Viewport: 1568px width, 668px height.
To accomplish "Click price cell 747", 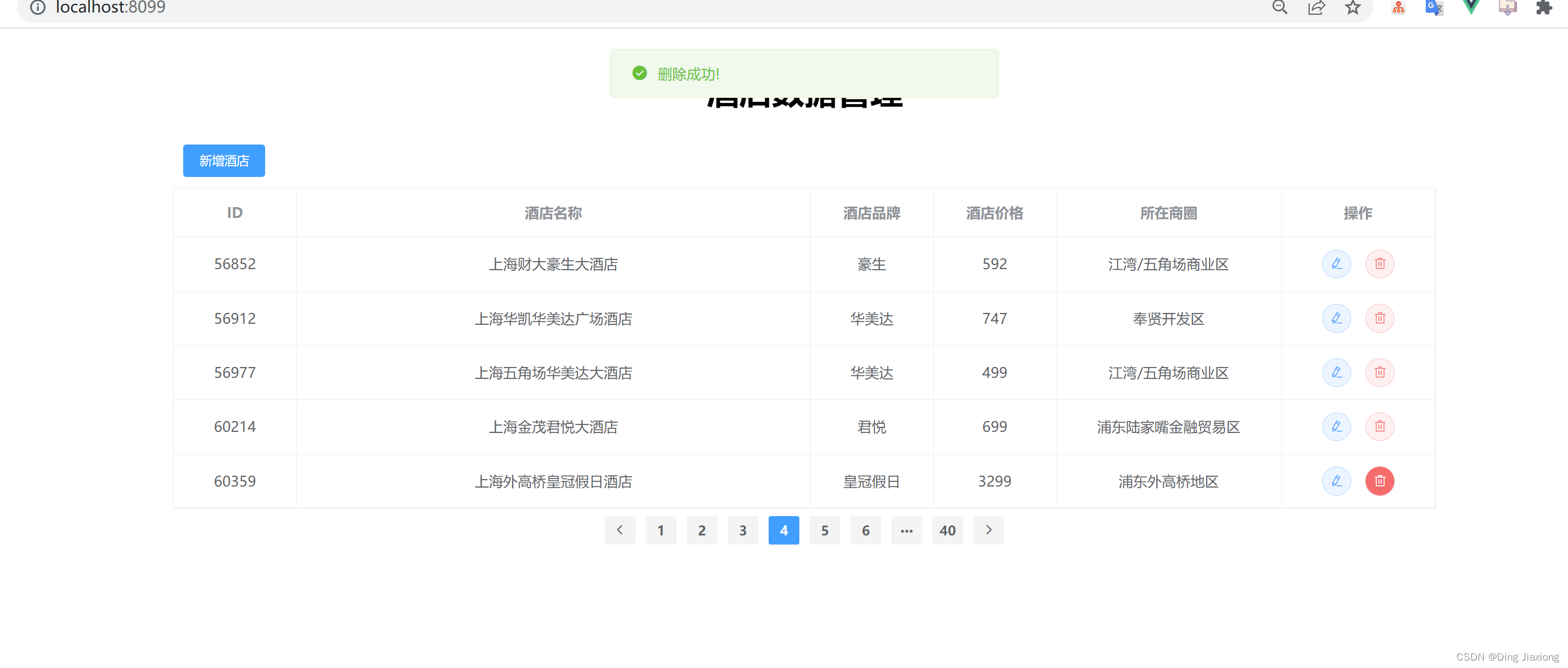I will click(x=995, y=319).
